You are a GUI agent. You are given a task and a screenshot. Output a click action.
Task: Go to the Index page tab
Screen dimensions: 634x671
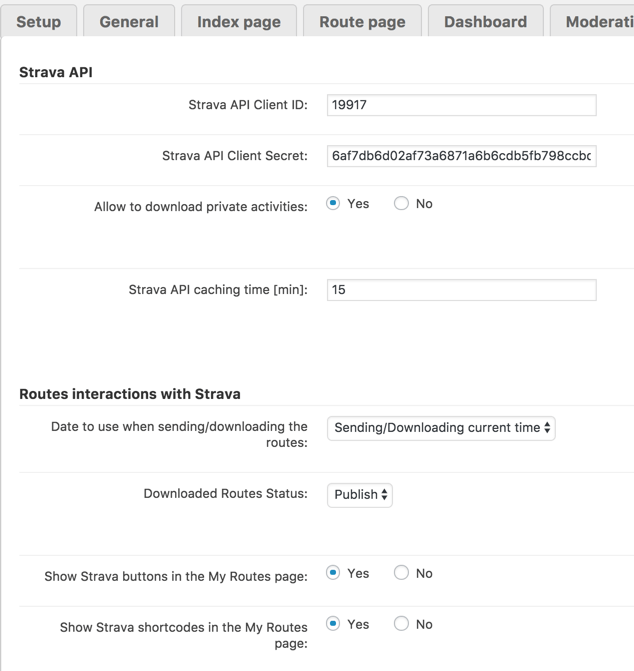point(239,22)
